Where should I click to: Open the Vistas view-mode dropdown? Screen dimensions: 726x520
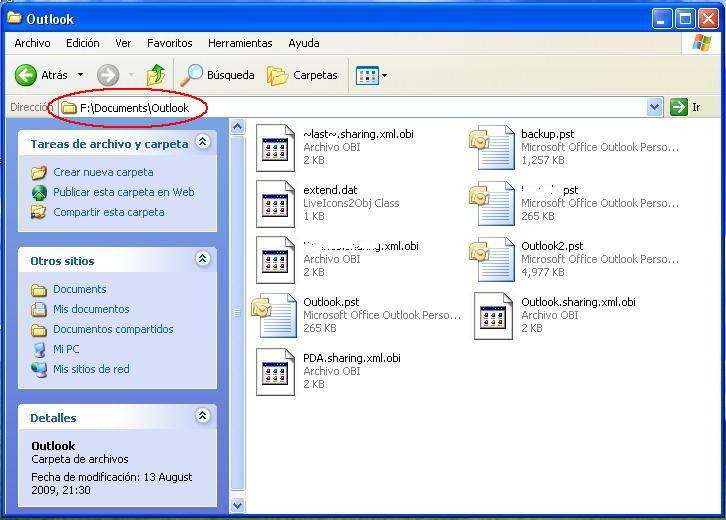(371, 75)
